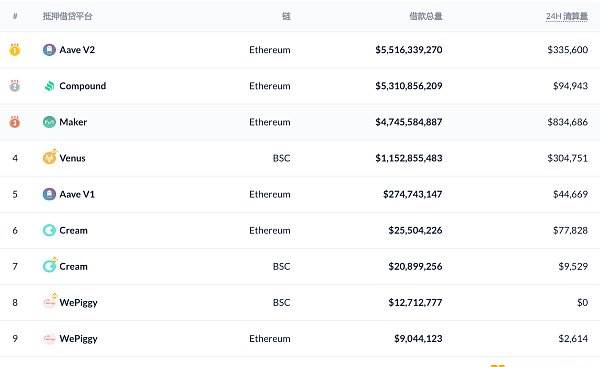Click the Cream BSC logo icon

click(x=50, y=265)
